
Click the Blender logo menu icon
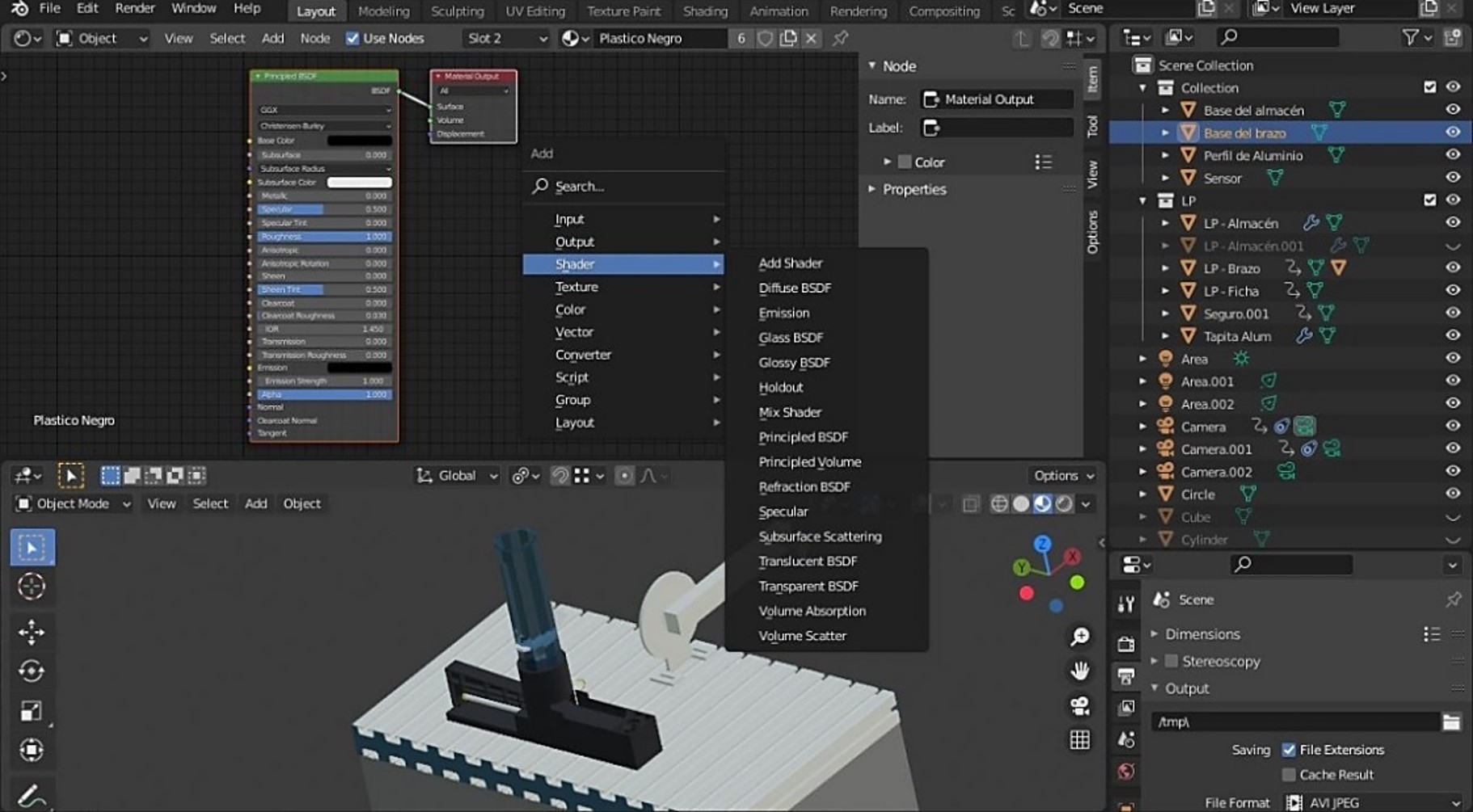click(19, 9)
